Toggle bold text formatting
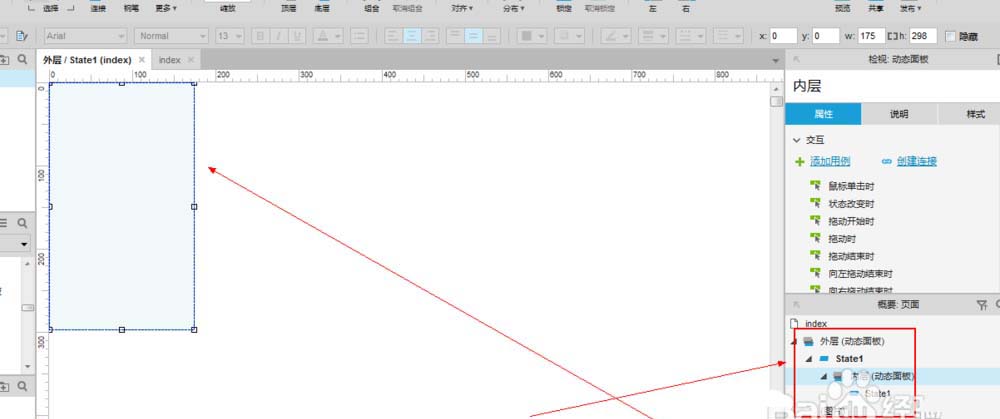This screenshot has height=419, width=1000. [260, 36]
